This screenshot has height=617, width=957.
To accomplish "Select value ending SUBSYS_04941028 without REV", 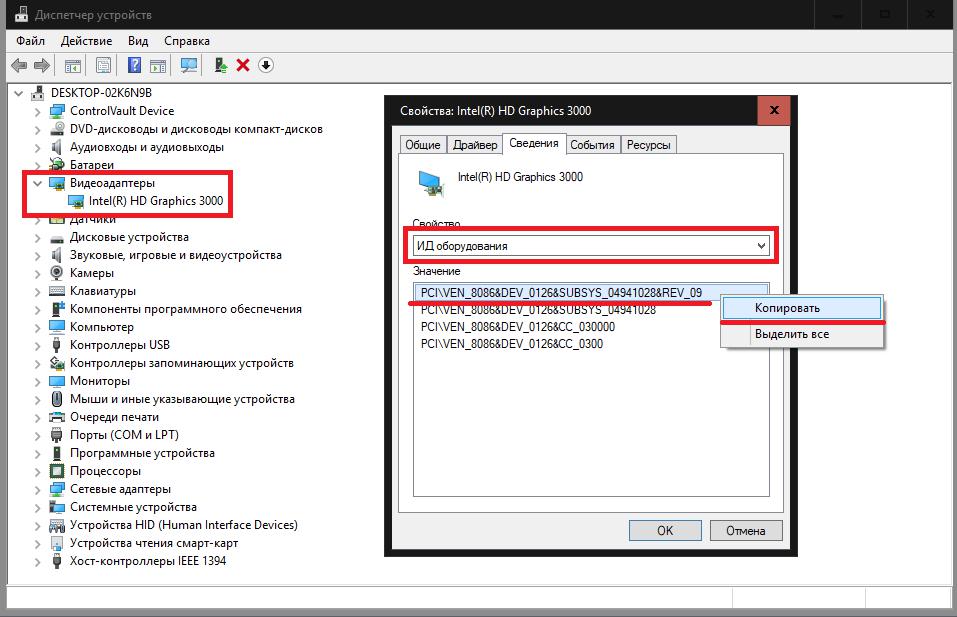I will [x=538, y=309].
